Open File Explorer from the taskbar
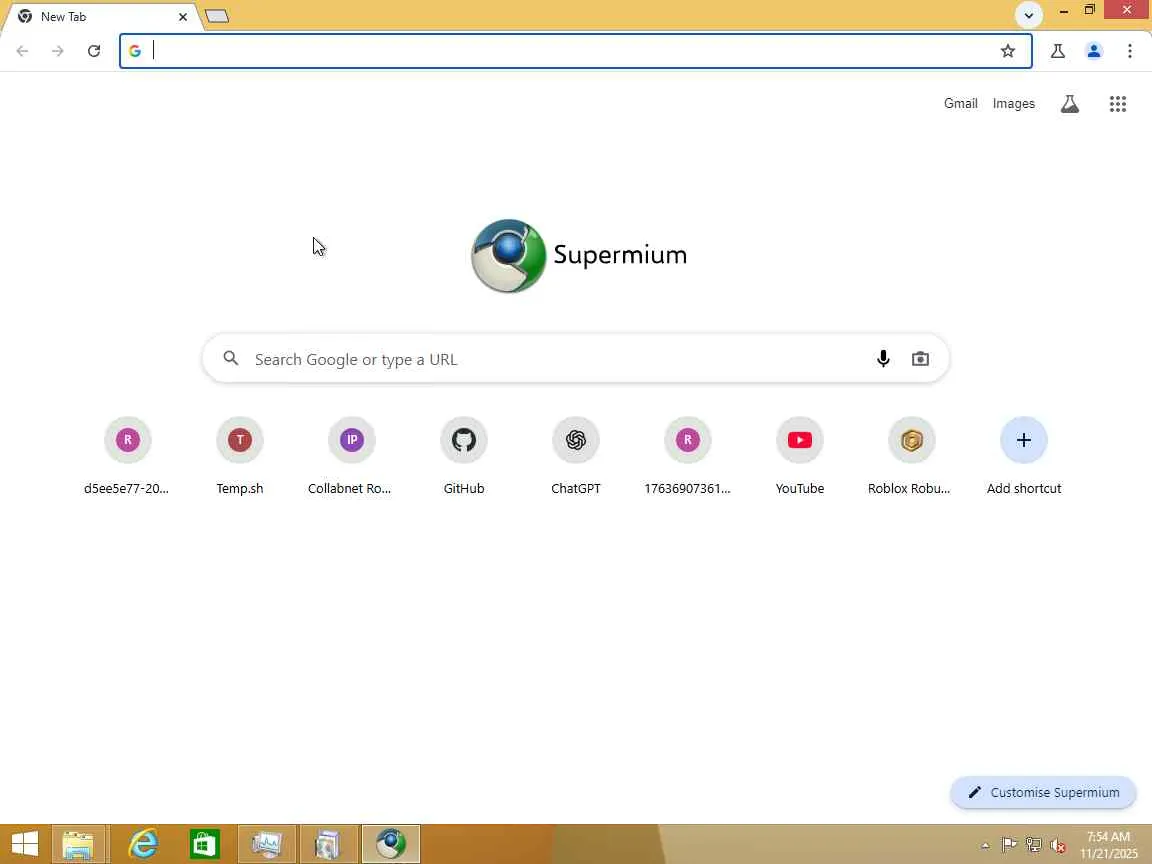Viewport: 1152px width, 864px height. [79, 844]
